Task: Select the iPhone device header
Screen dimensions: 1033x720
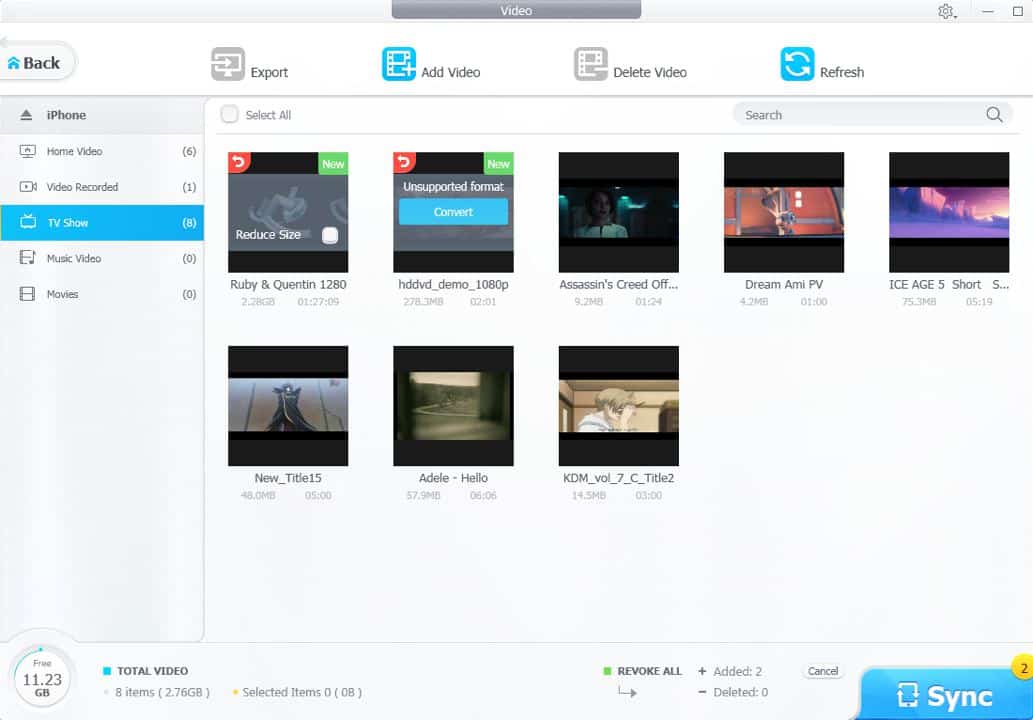Action: click(x=102, y=115)
